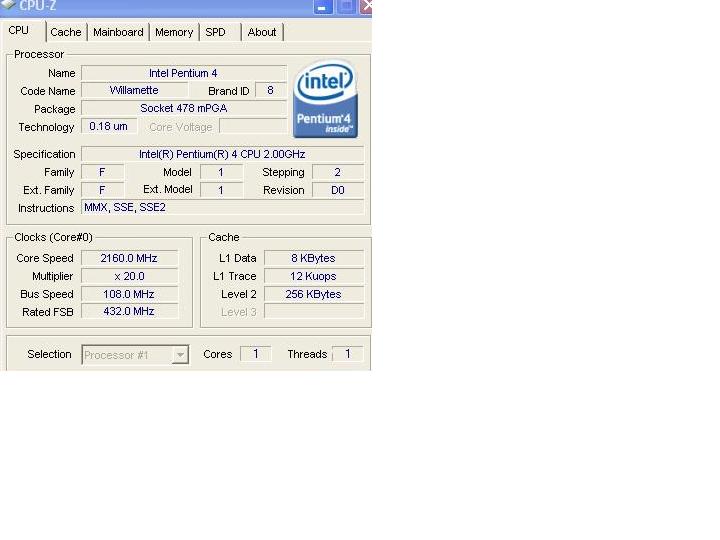
Task: Click the Bus Speed value 108.0 MHz
Action: point(129,294)
